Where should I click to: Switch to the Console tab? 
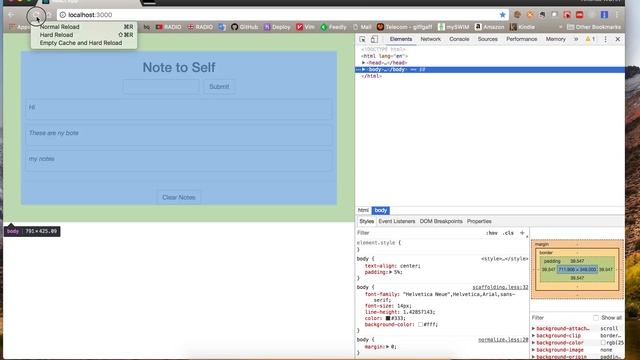459,39
